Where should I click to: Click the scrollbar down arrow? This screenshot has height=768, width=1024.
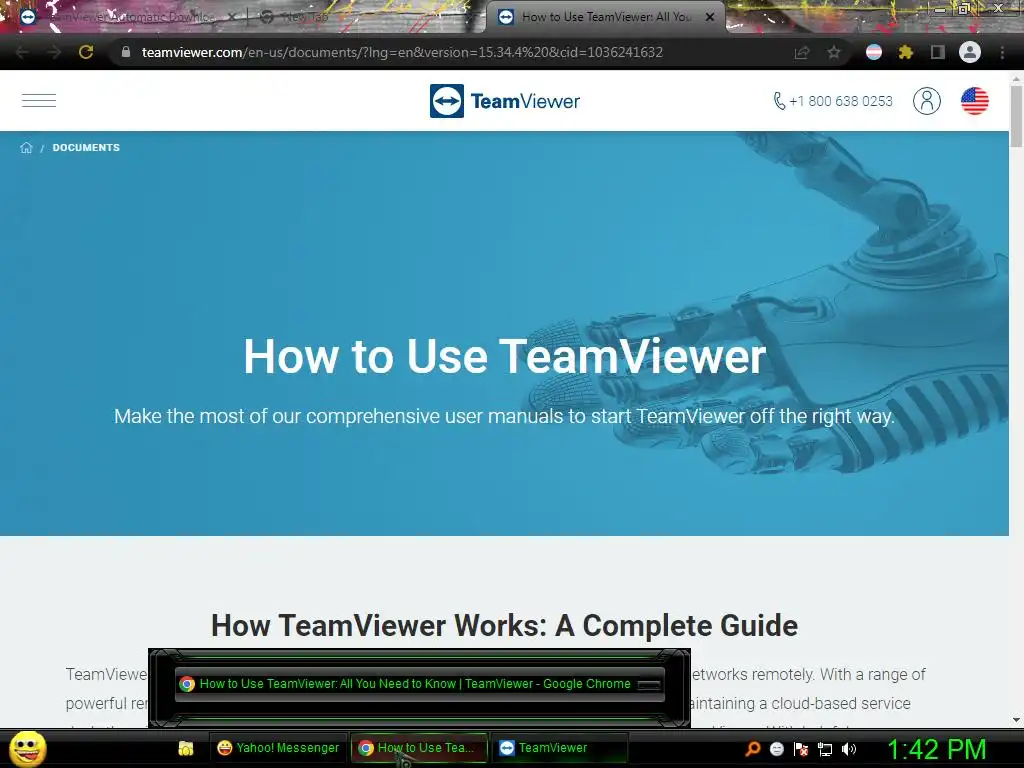(x=1016, y=720)
